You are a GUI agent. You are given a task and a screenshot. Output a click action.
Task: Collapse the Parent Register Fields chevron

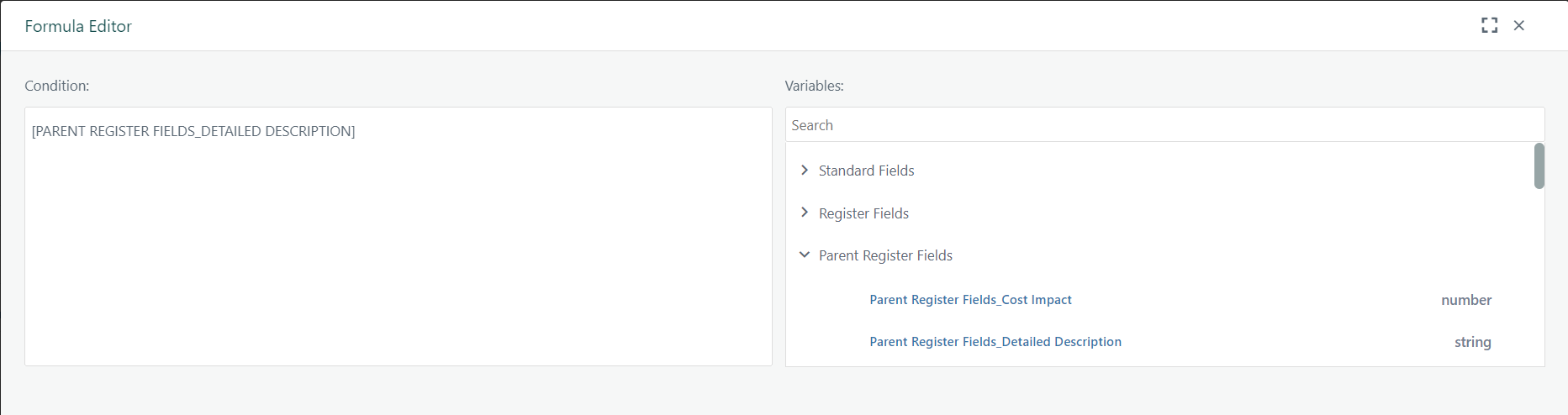click(805, 255)
